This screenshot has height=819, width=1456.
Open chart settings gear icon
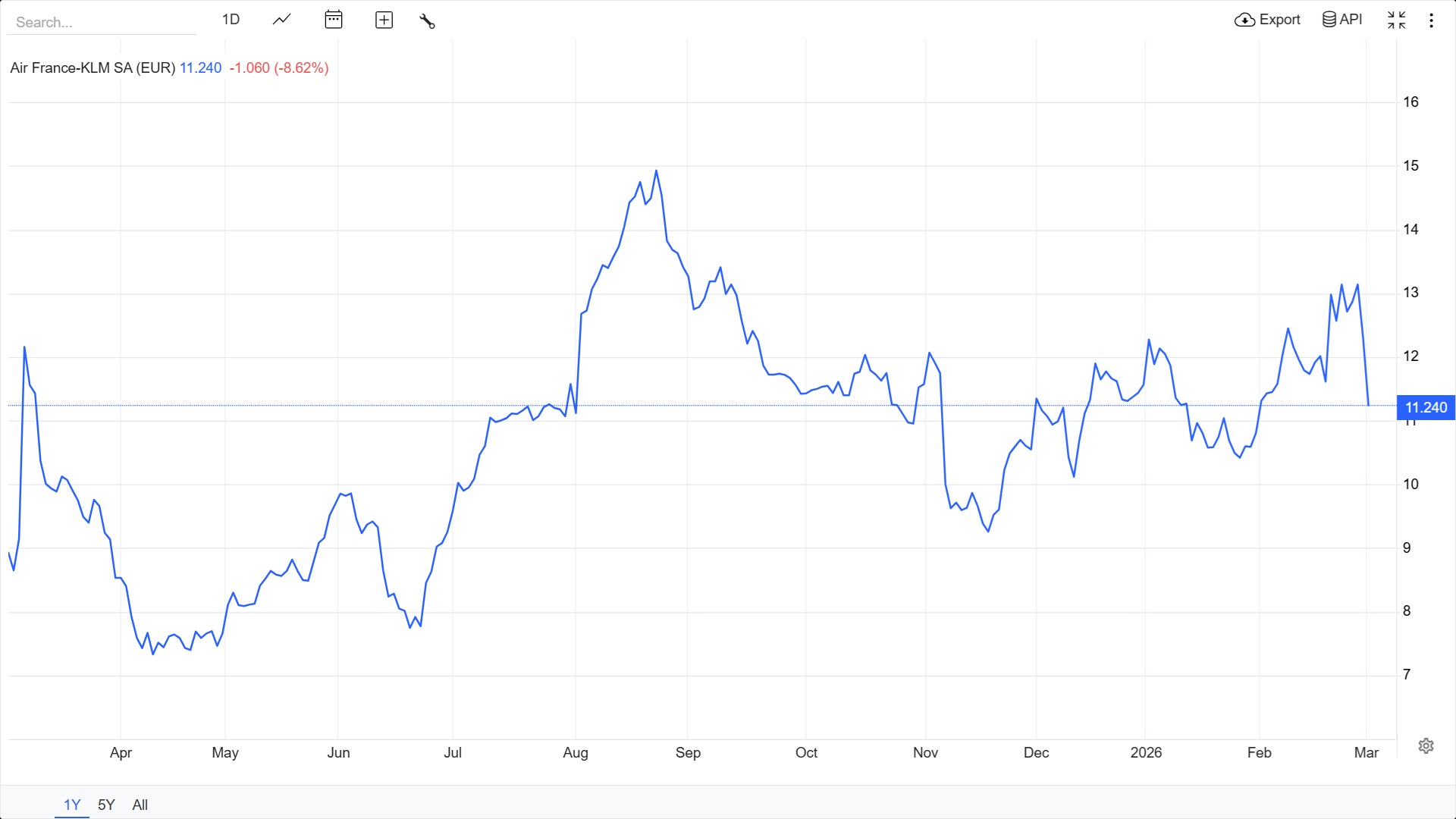1426,745
